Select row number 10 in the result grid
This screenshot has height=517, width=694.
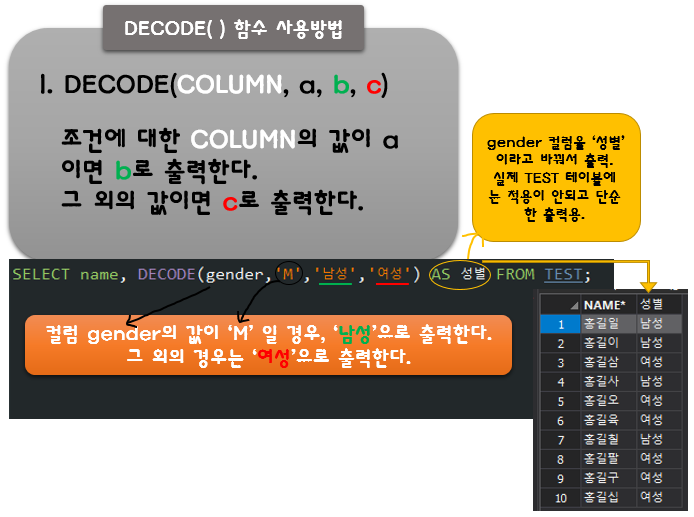pos(560,498)
